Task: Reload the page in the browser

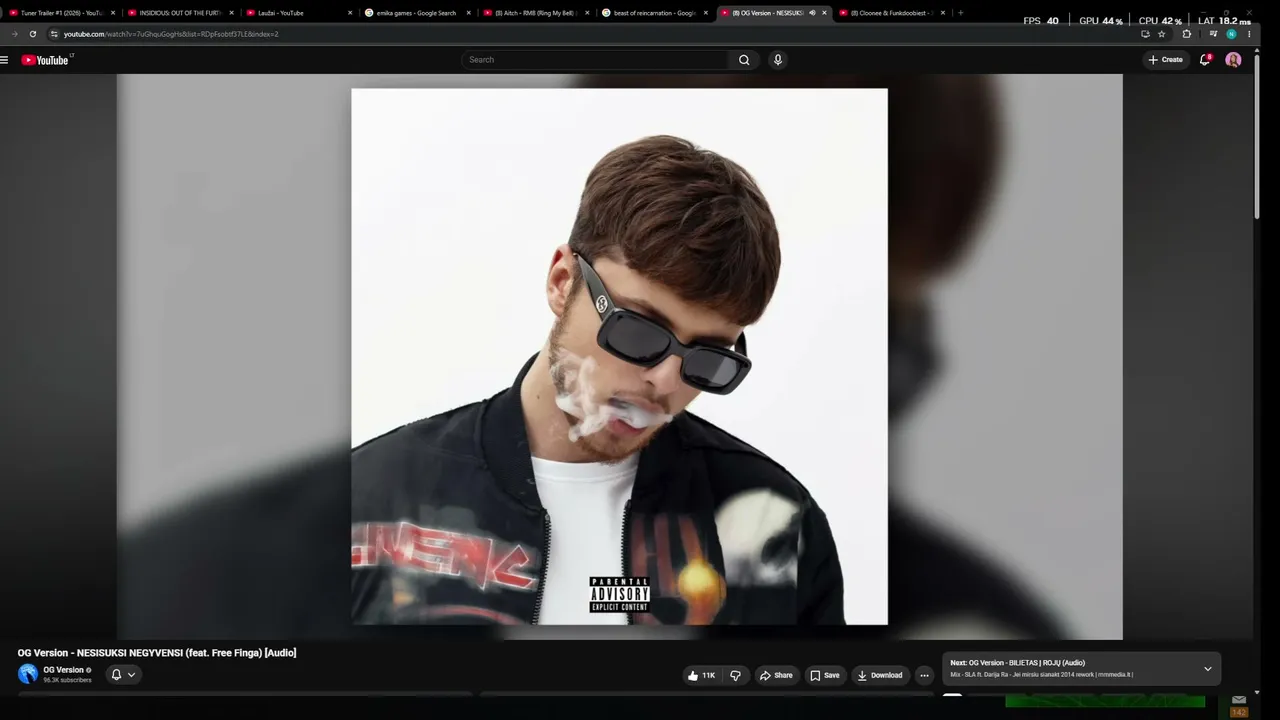Action: pyautogui.click(x=32, y=34)
